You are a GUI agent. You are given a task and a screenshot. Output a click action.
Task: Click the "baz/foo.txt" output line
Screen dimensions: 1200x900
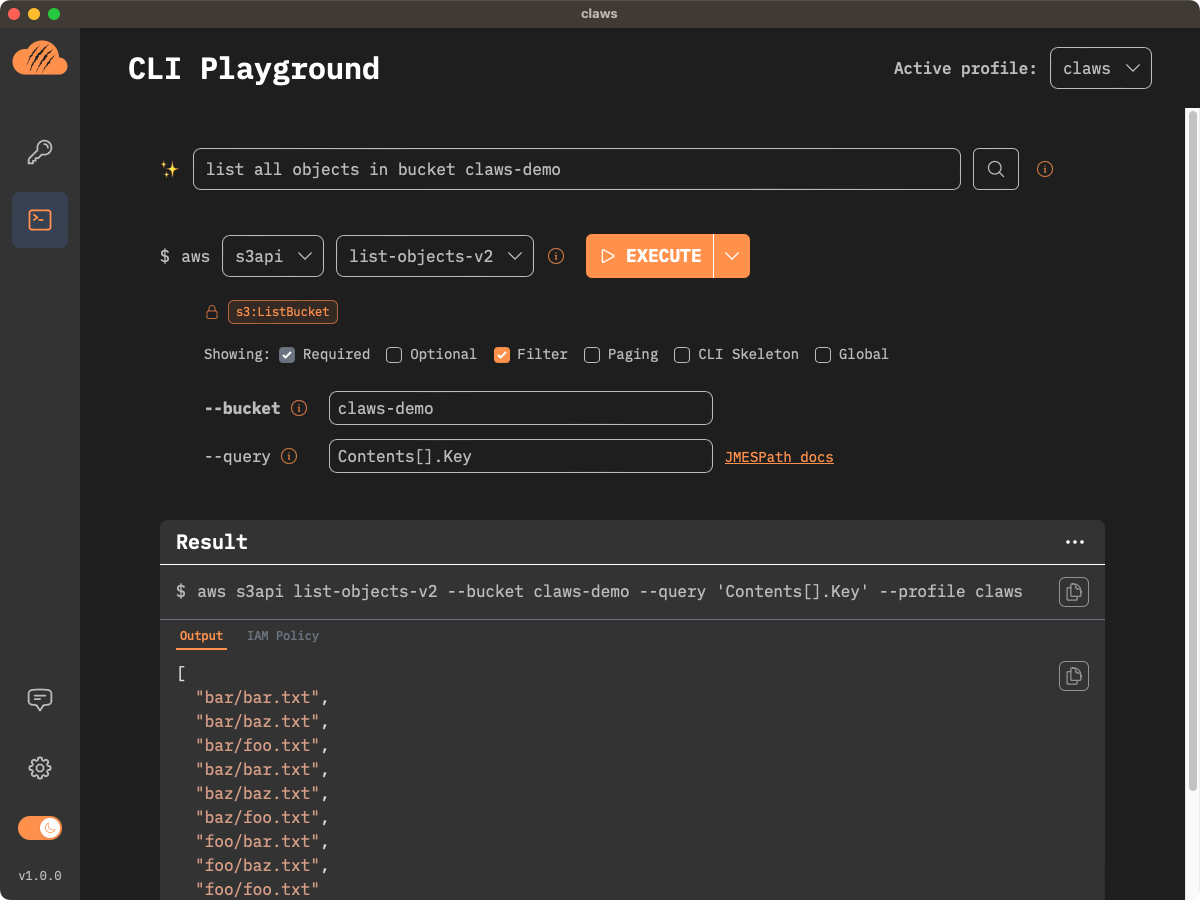(x=262, y=817)
